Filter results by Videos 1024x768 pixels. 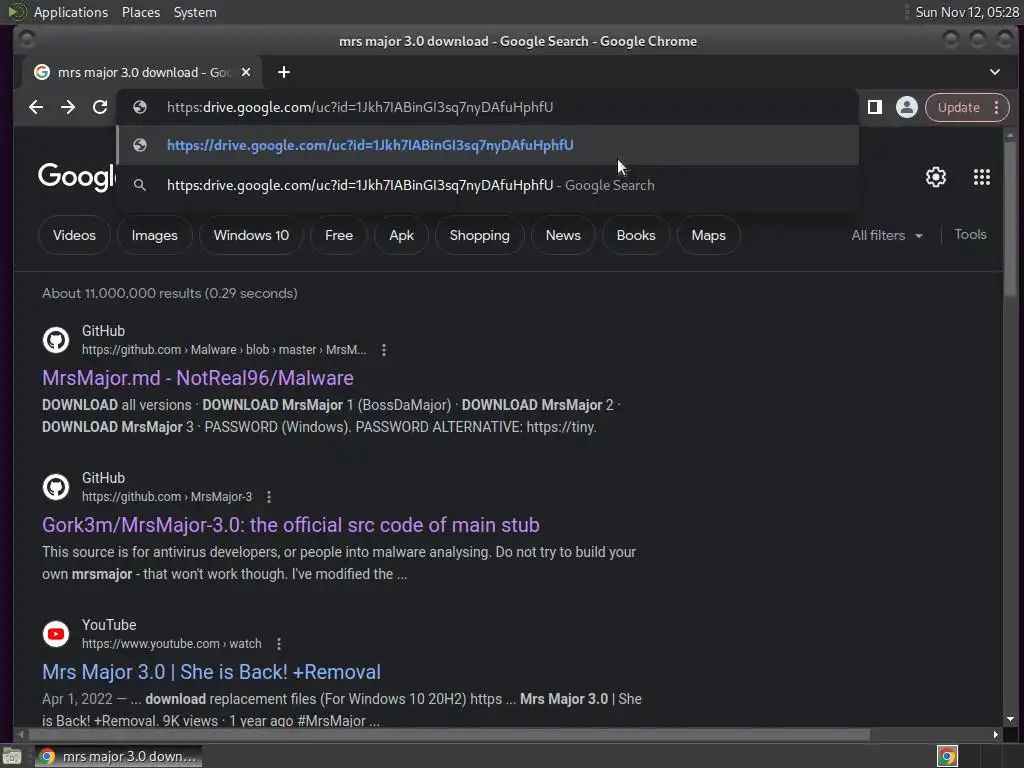[x=74, y=235]
